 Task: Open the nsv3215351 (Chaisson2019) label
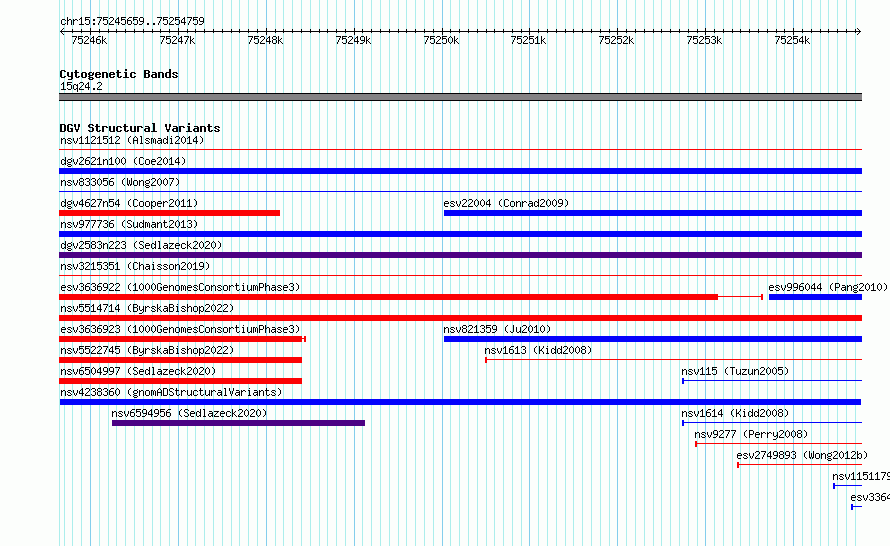point(135,266)
